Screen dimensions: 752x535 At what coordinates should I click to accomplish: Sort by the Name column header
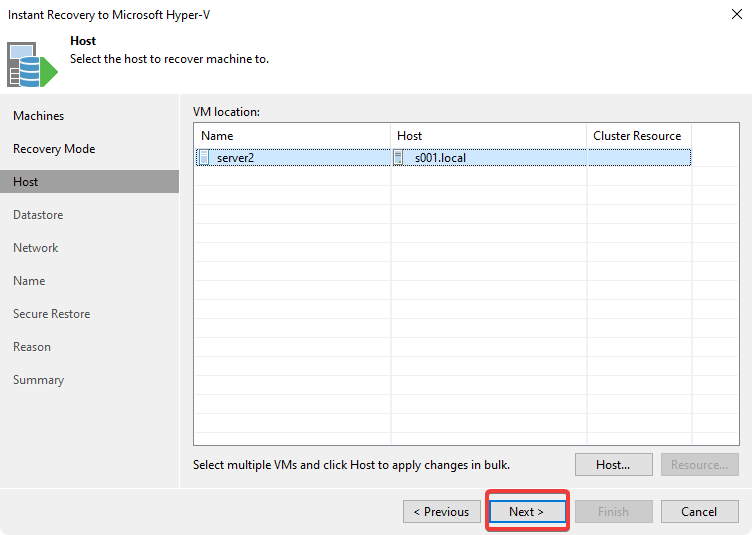pos(217,136)
